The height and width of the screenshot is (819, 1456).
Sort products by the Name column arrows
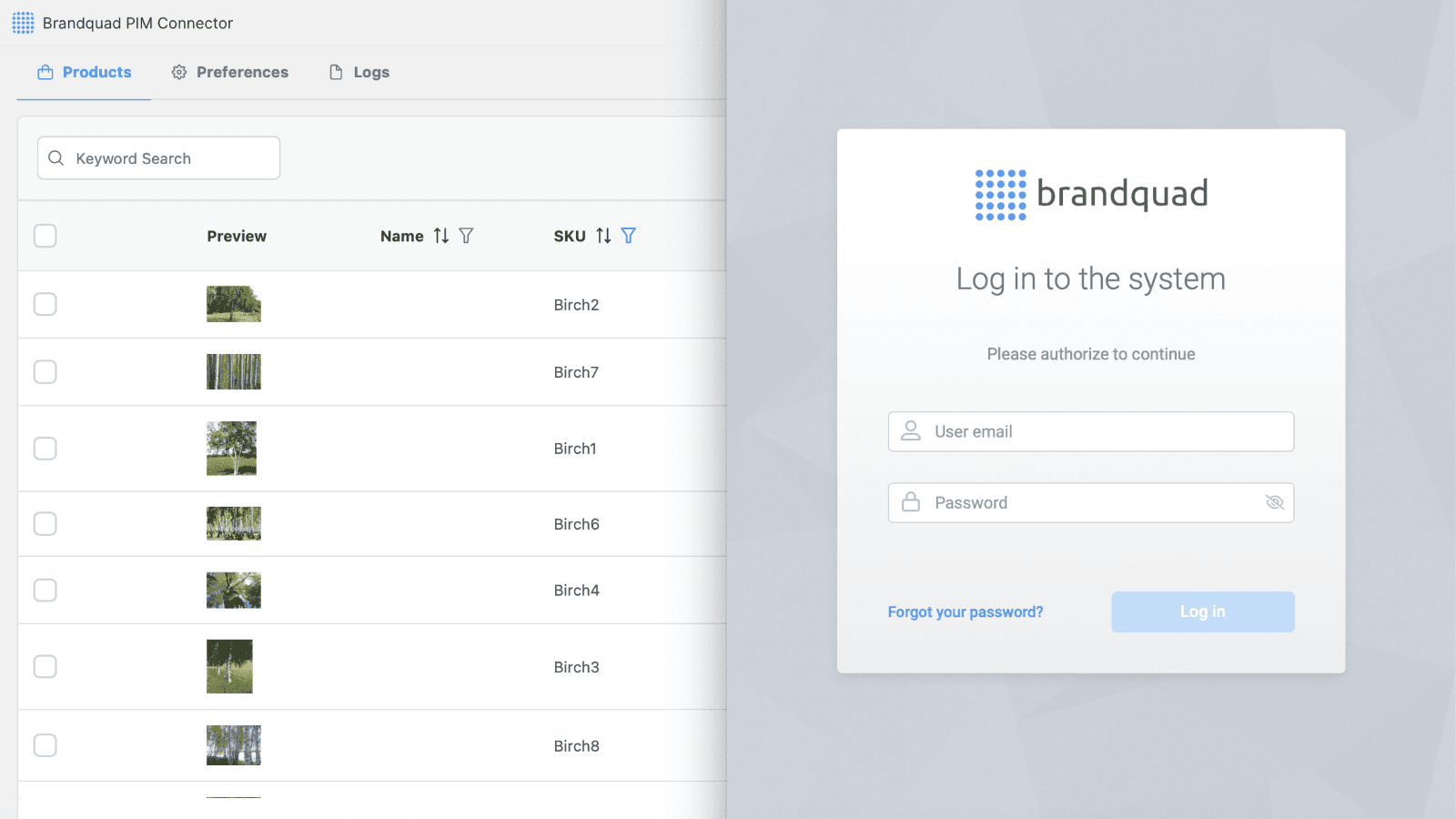pyautogui.click(x=441, y=236)
